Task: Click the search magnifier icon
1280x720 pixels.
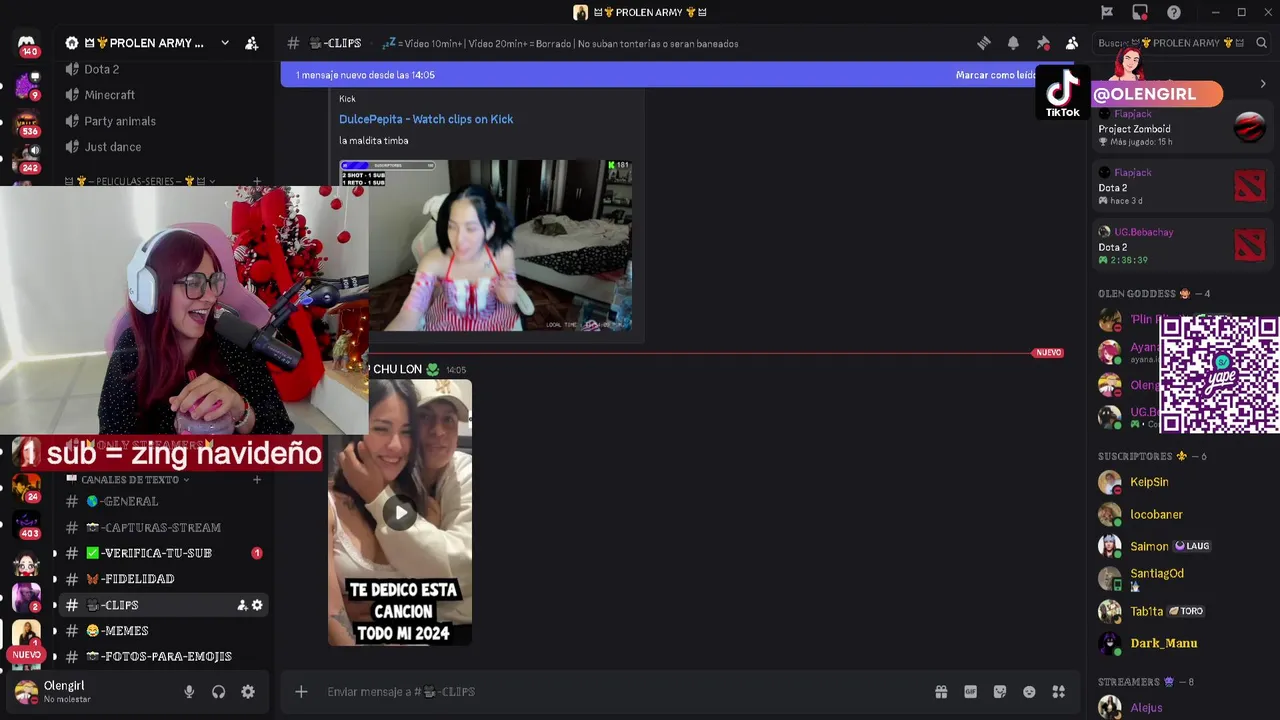Action: pos(1261,43)
